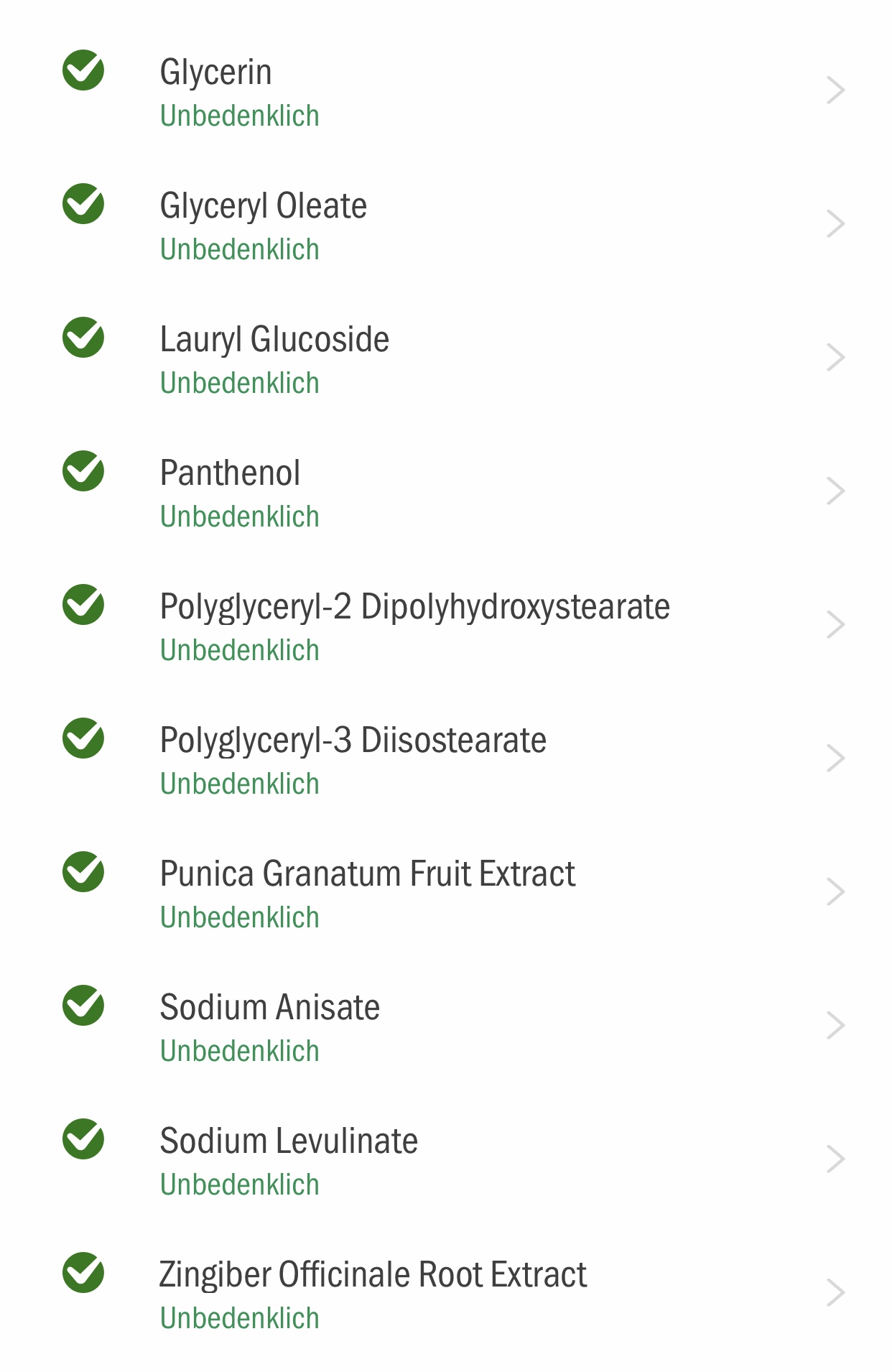Open the Zingiber Officinale Root Extract chevron
This screenshot has width=892, height=1372.
[835, 1293]
